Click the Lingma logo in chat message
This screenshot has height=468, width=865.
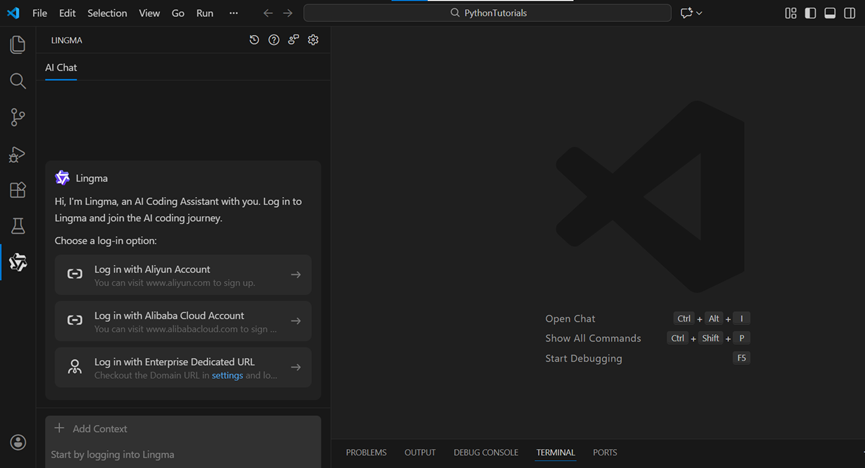click(62, 178)
